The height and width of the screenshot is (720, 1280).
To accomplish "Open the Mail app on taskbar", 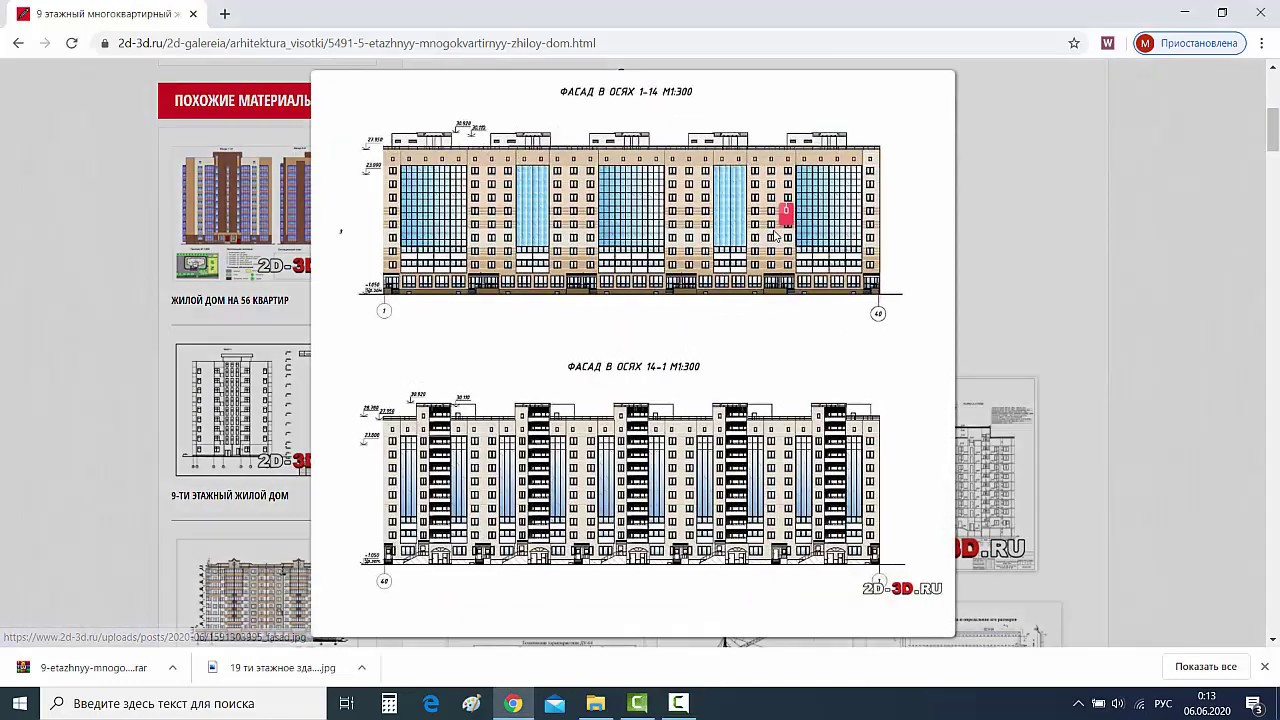I will click(554, 703).
